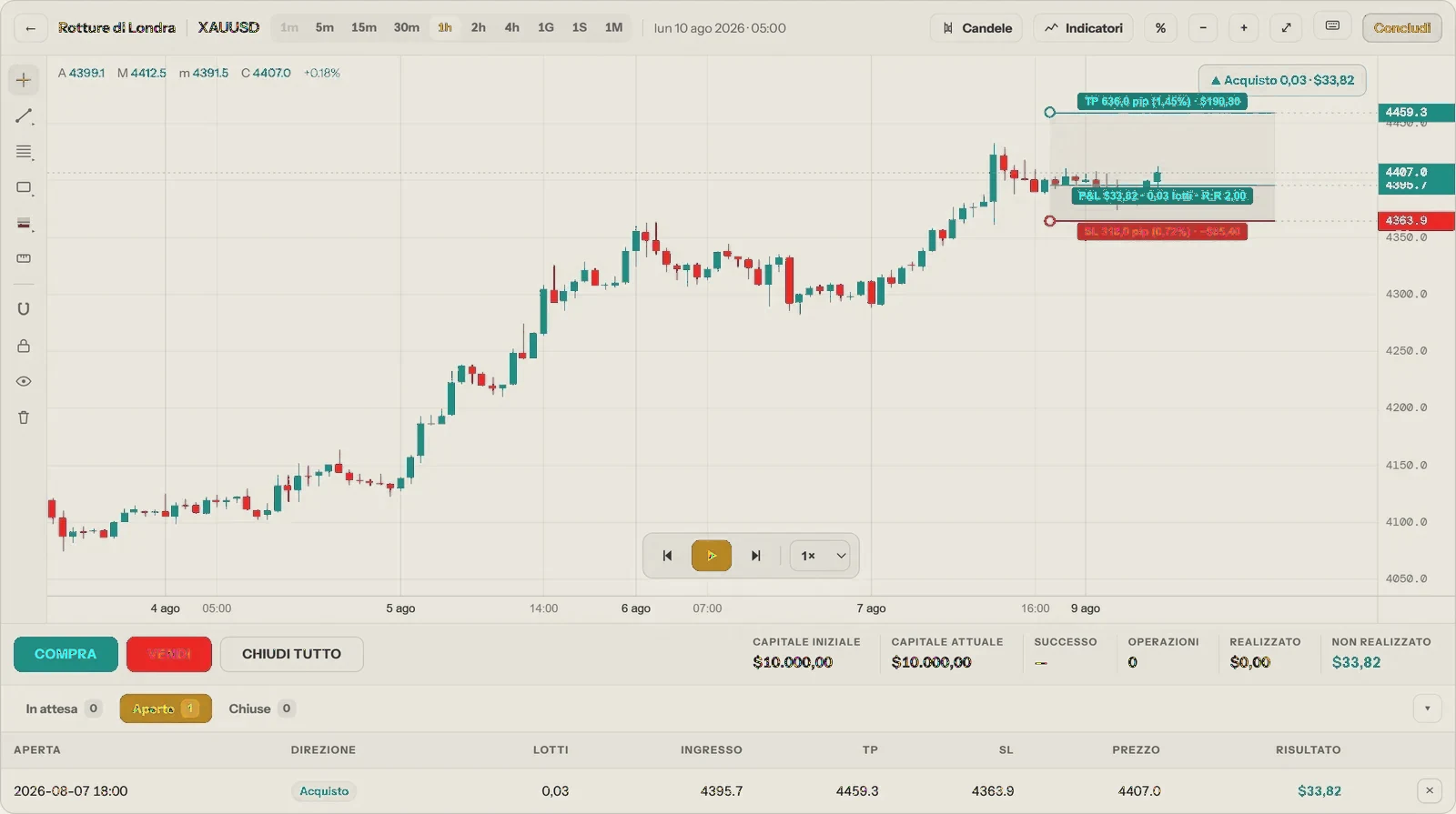Image resolution: width=1456 pixels, height=814 pixels.
Task: Select the stop-loss line handle at 4363.9
Action: 1050,221
